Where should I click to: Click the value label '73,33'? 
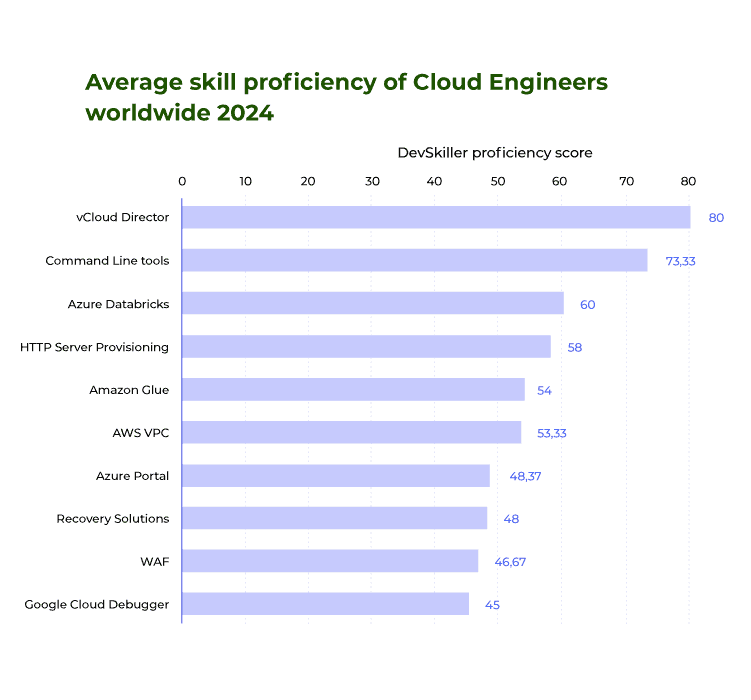[681, 261]
